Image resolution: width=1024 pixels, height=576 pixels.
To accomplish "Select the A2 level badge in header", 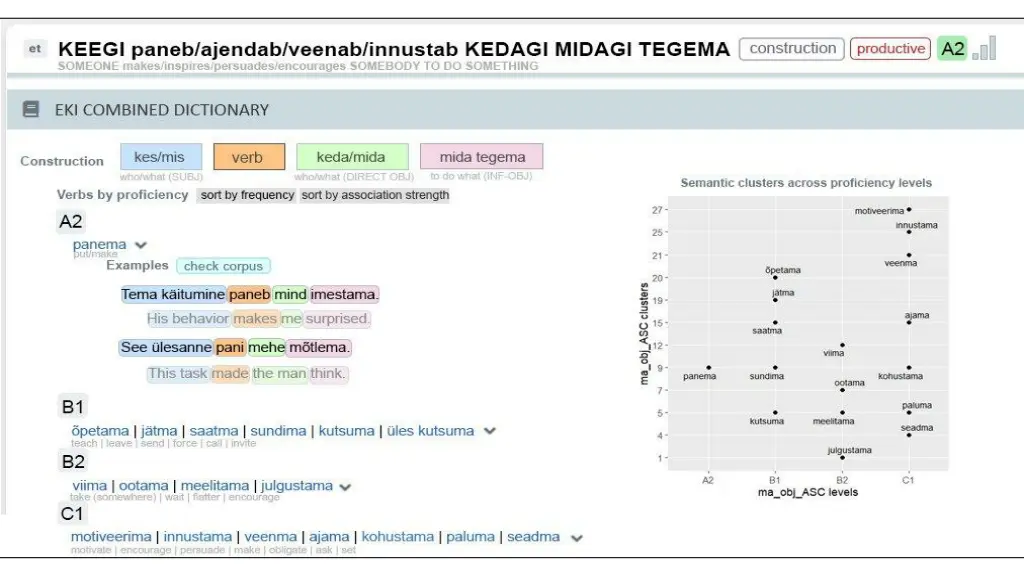I will (952, 48).
